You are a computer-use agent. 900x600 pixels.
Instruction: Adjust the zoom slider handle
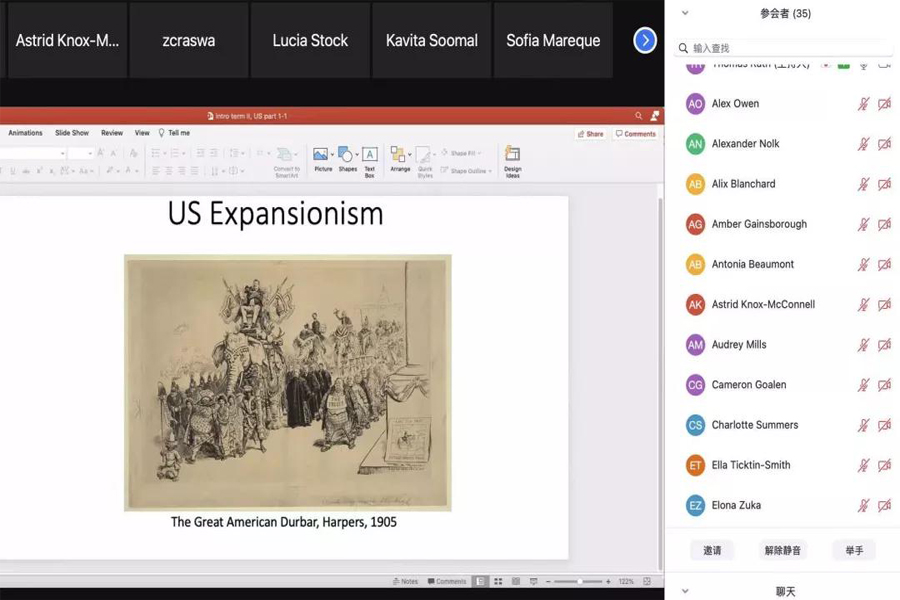click(580, 582)
